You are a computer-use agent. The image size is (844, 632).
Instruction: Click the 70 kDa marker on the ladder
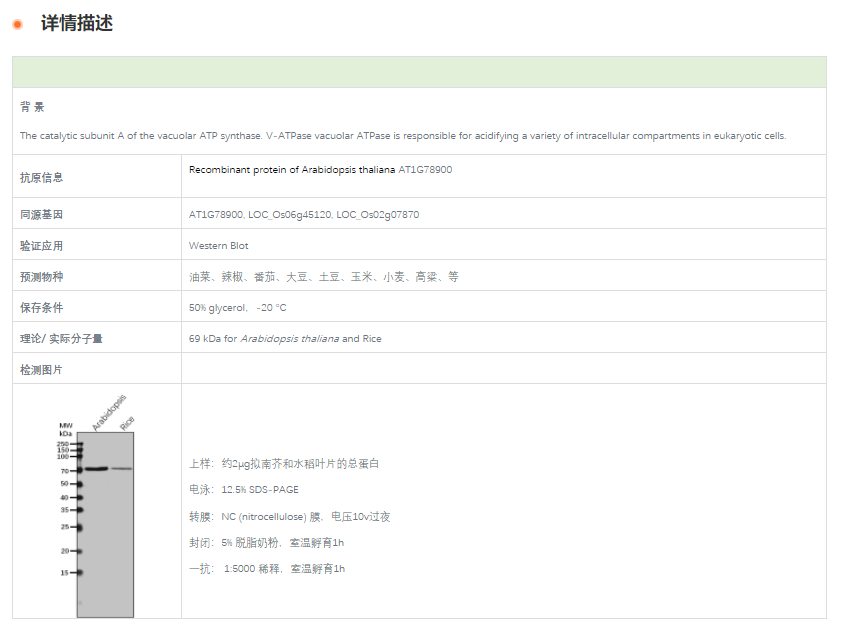[65, 469]
